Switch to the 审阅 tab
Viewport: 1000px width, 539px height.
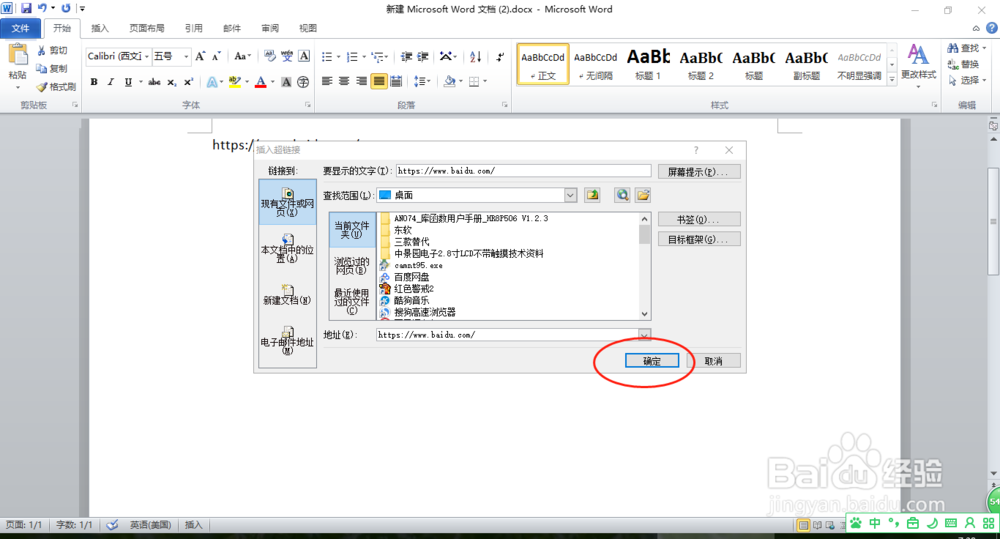pos(270,28)
